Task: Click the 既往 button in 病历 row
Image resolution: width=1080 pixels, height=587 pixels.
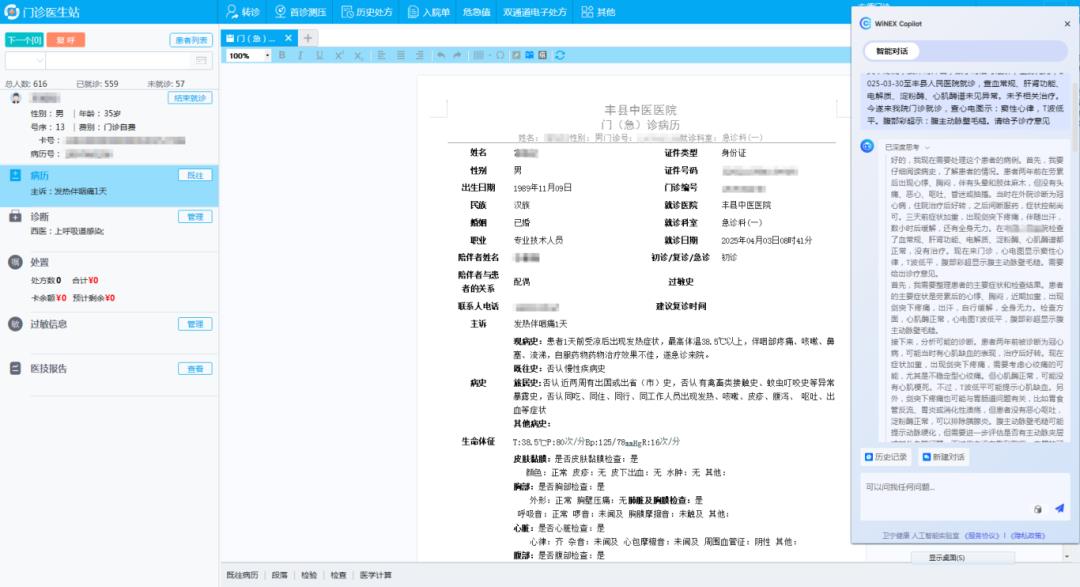Action: [x=195, y=175]
